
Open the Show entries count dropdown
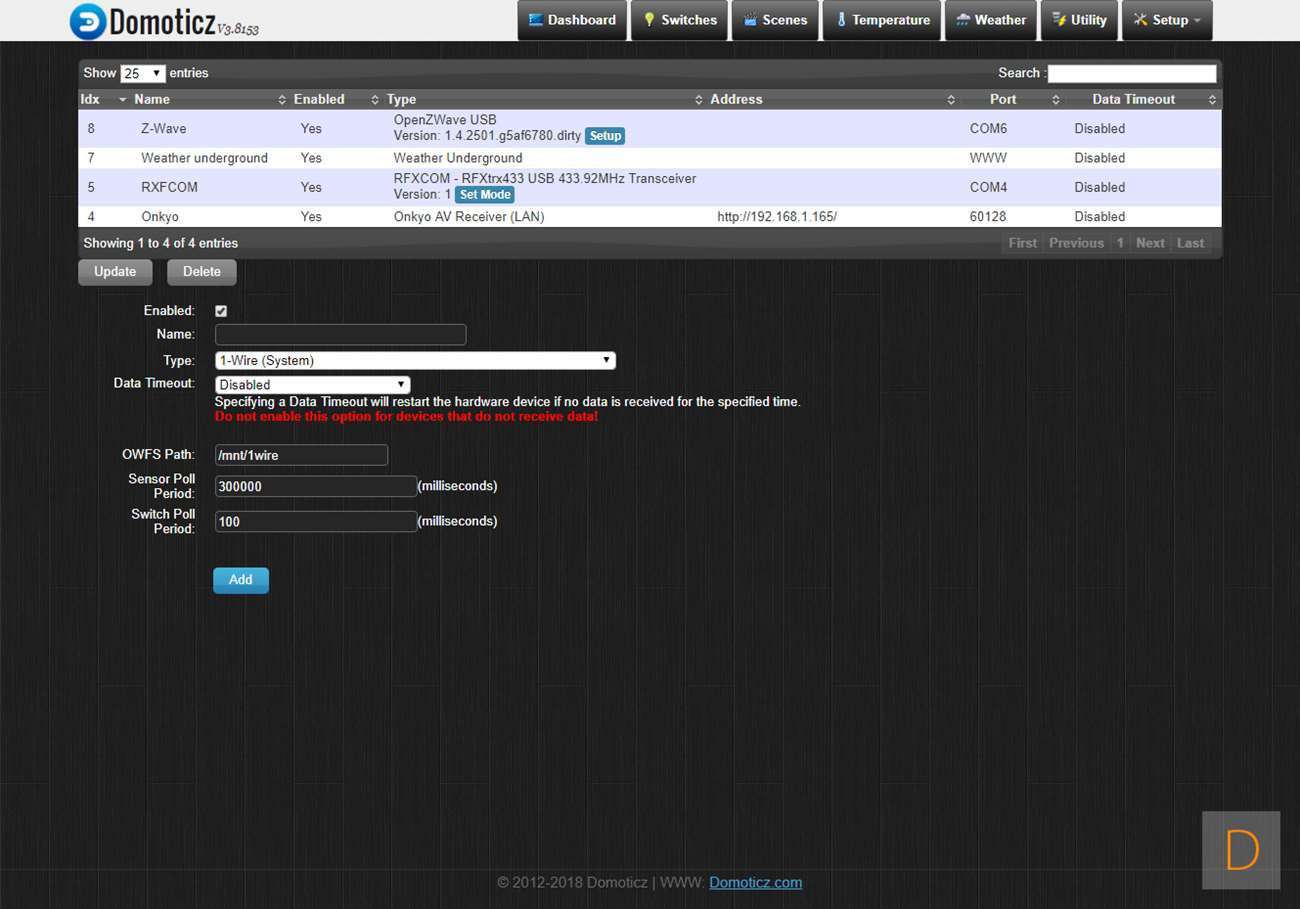(x=143, y=74)
